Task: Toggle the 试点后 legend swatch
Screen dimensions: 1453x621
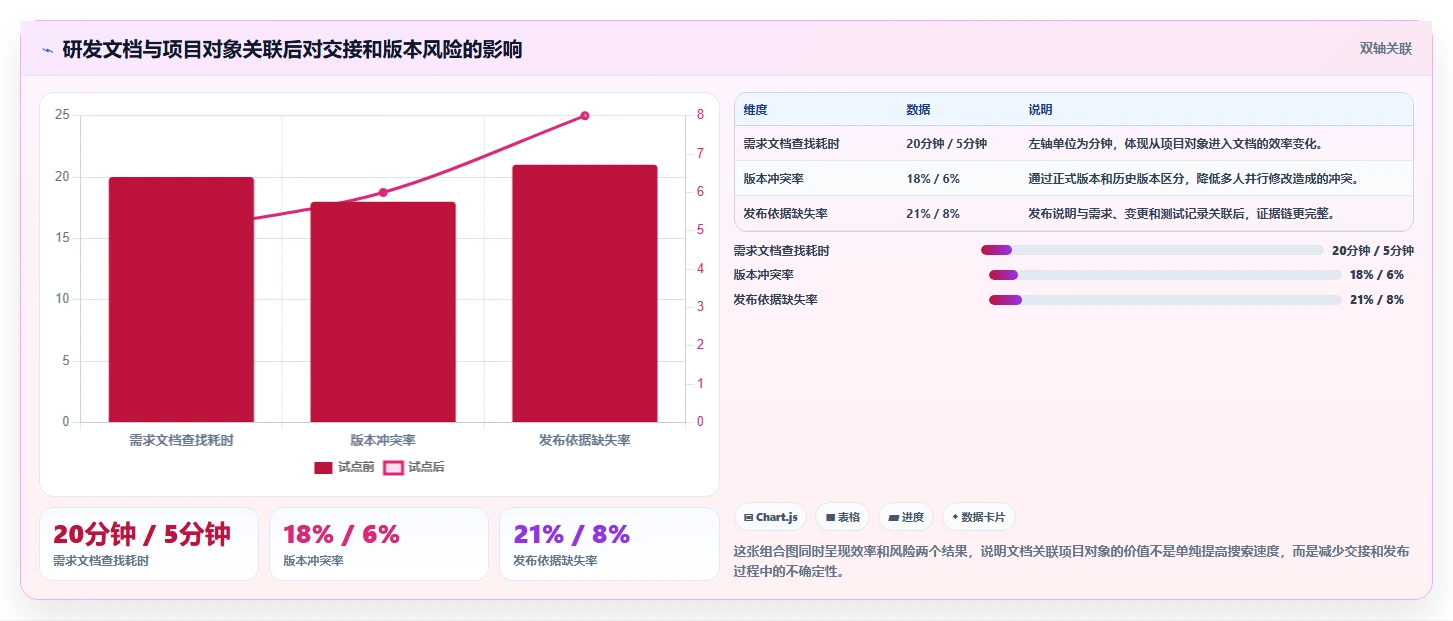Action: [x=393, y=467]
